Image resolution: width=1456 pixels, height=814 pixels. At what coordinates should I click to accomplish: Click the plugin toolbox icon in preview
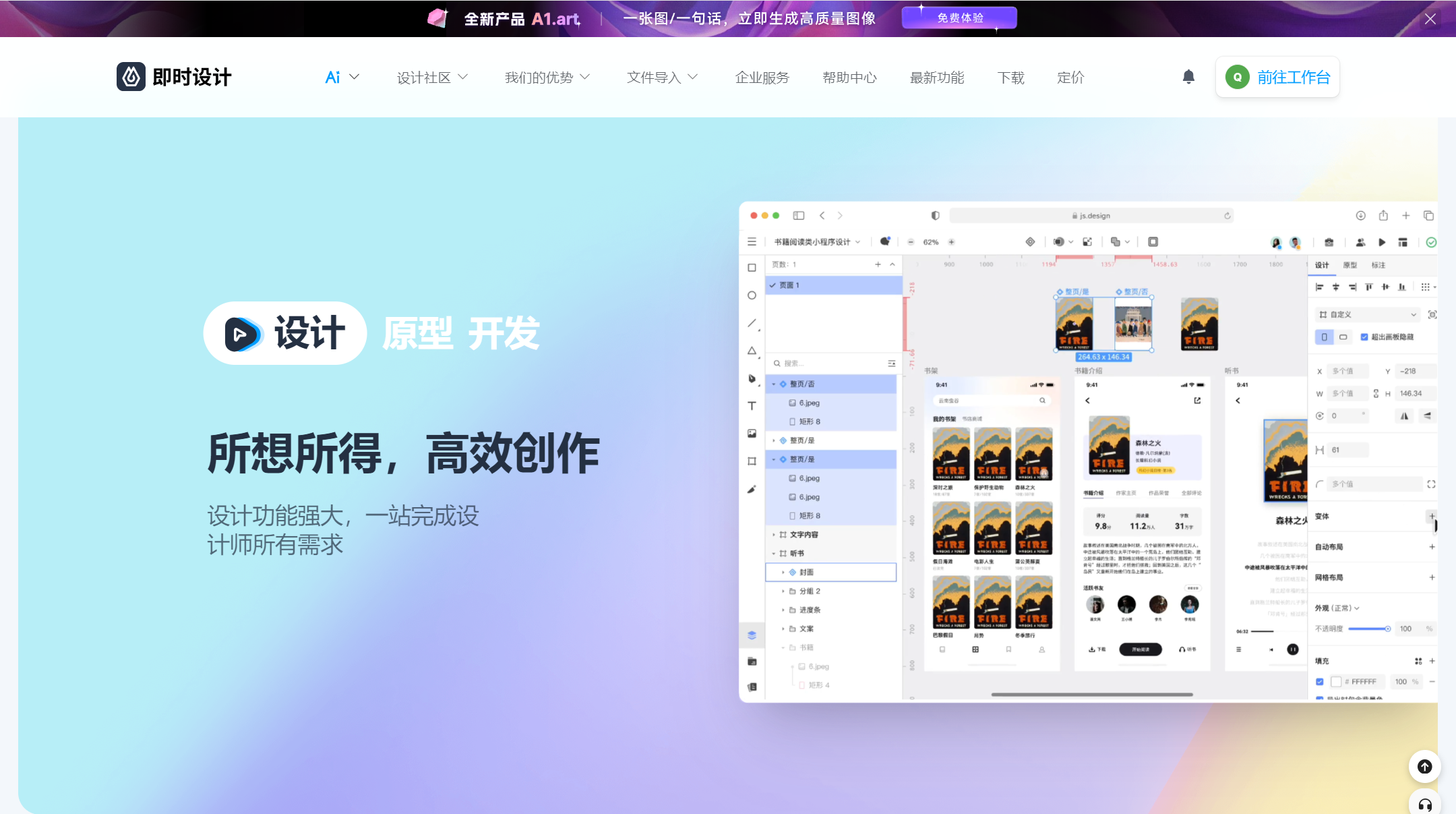(1329, 242)
